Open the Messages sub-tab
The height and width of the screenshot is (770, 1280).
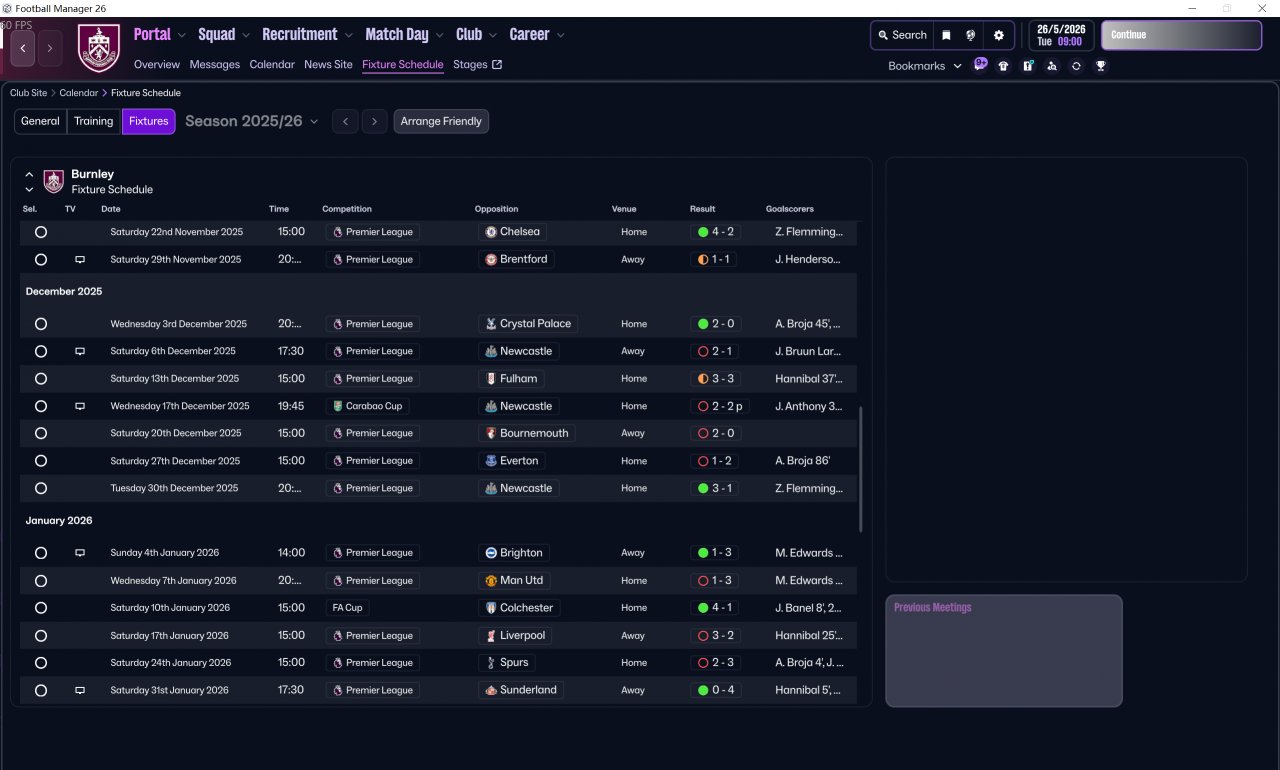click(215, 65)
